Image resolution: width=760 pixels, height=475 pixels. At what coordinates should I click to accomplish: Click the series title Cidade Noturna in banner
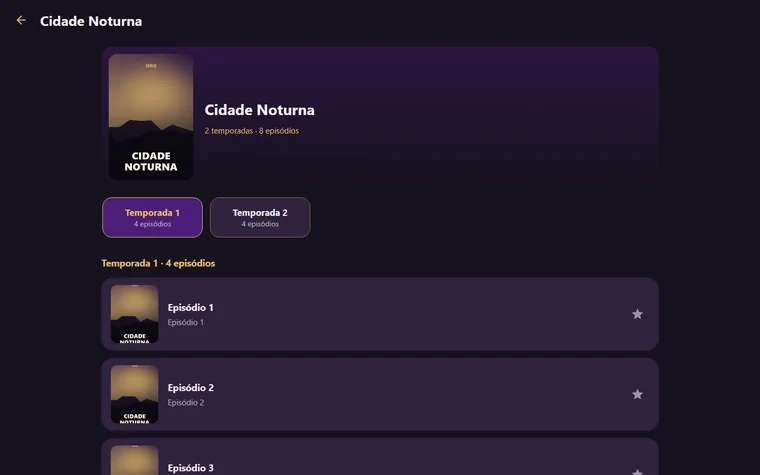point(259,110)
